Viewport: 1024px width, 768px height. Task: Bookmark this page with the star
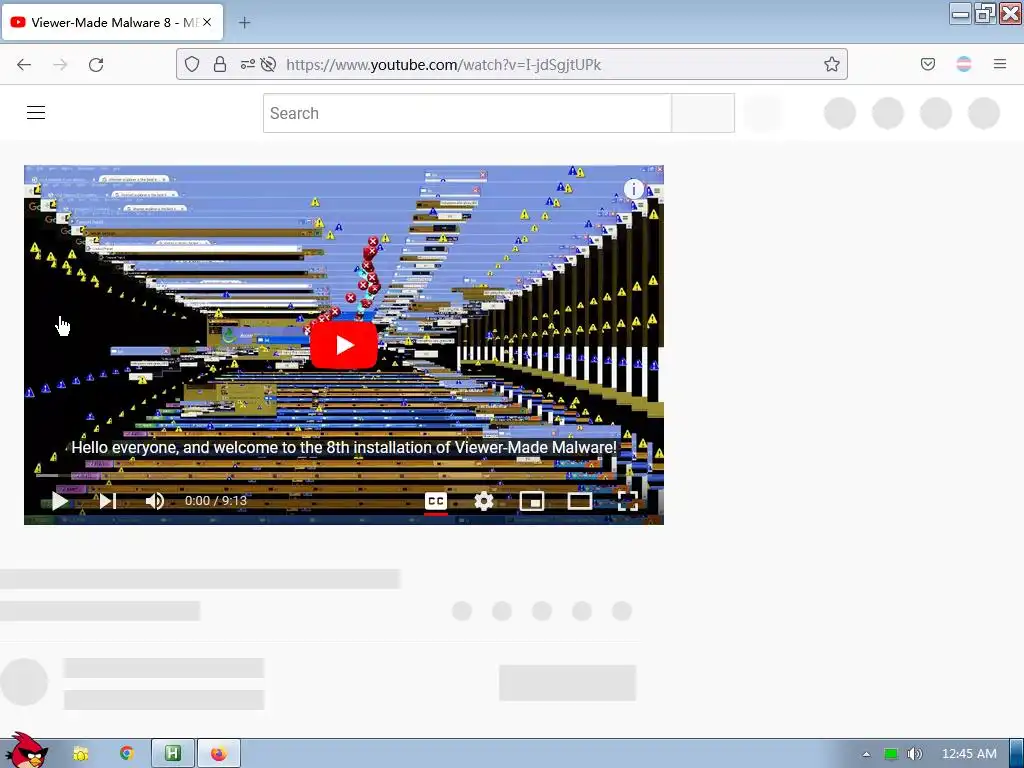831,64
